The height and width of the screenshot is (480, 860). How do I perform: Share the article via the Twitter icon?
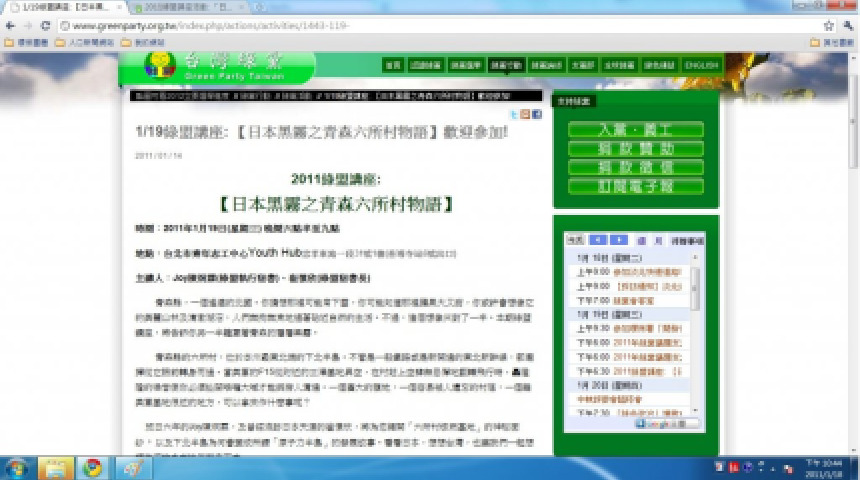[515, 115]
